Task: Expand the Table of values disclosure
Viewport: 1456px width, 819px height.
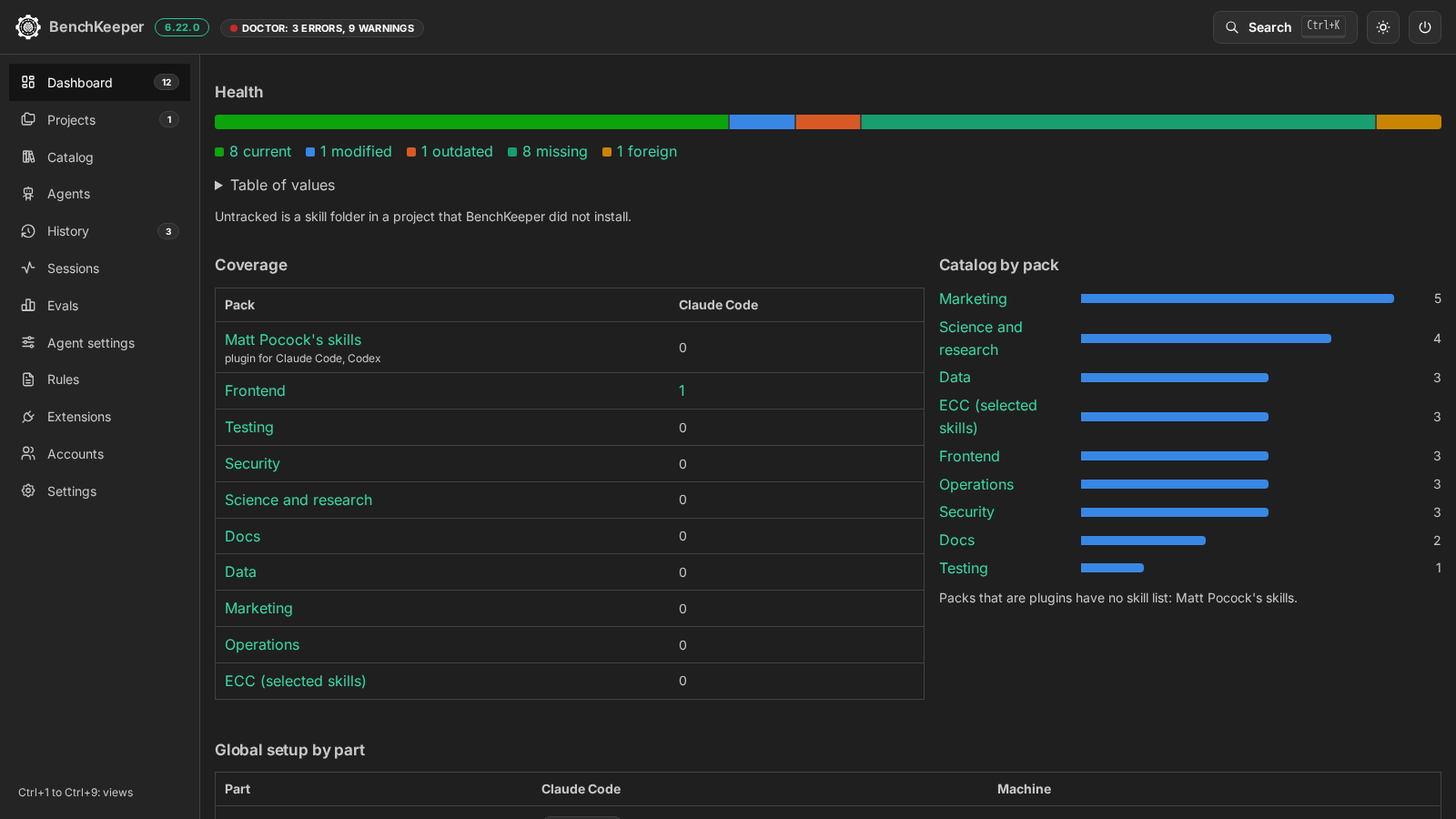Action: pos(275,185)
